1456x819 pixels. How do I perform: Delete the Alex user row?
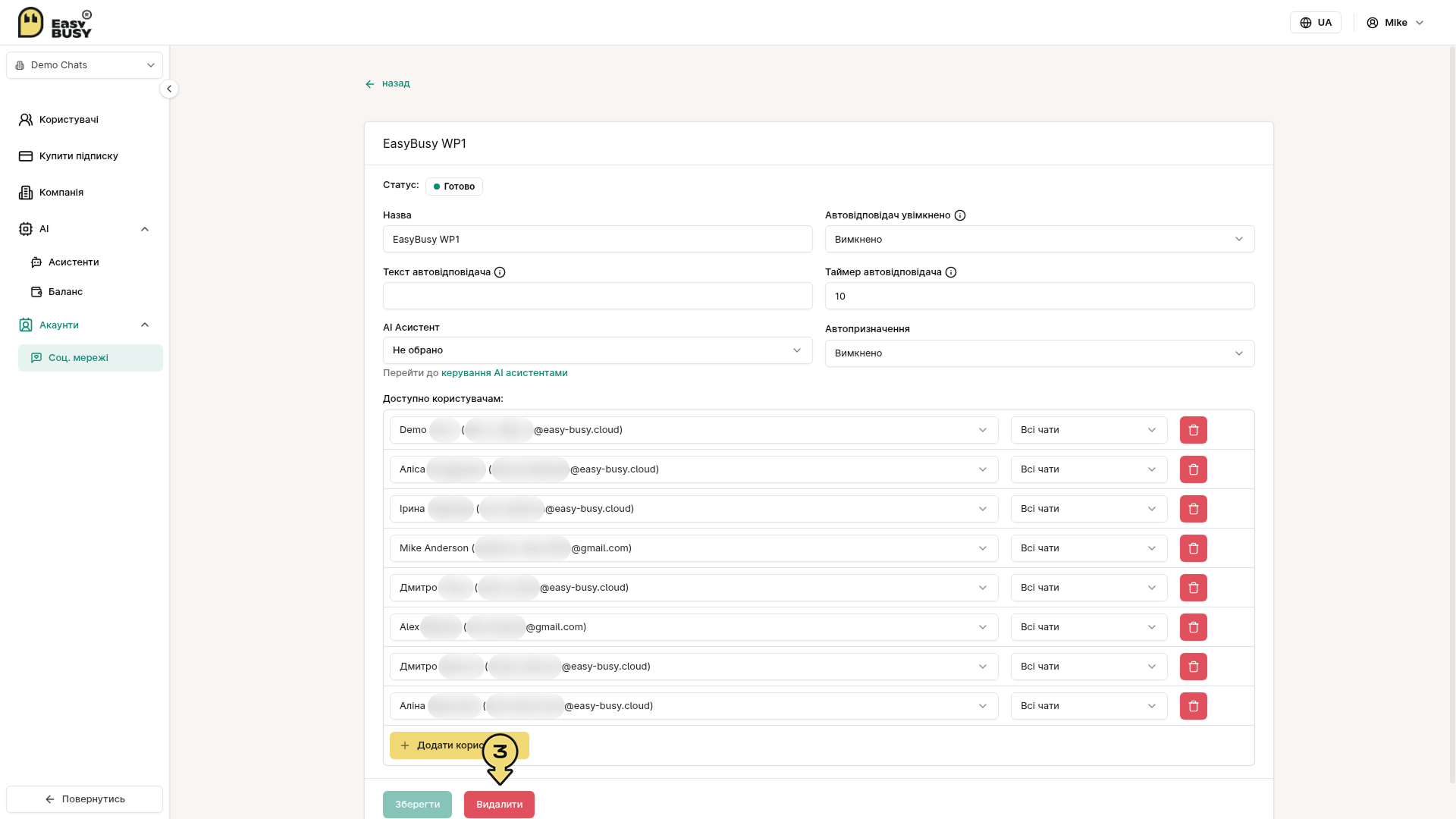point(1194,627)
